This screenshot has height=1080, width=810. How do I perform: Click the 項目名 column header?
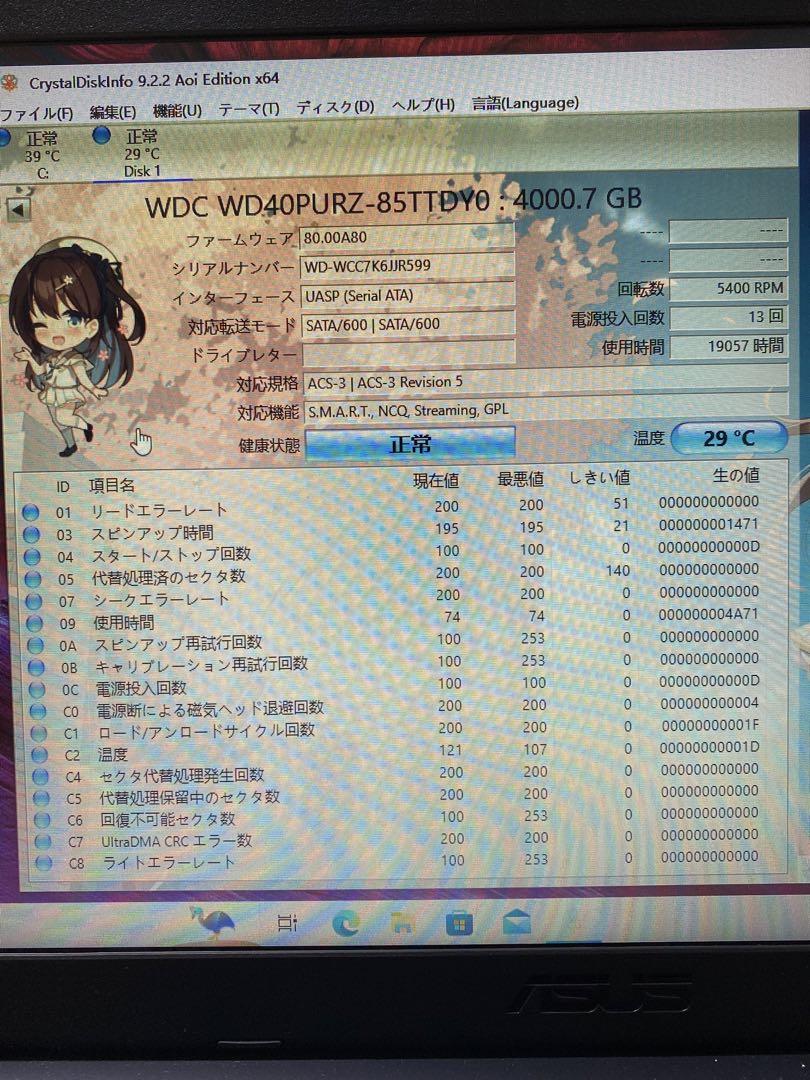click(112, 486)
